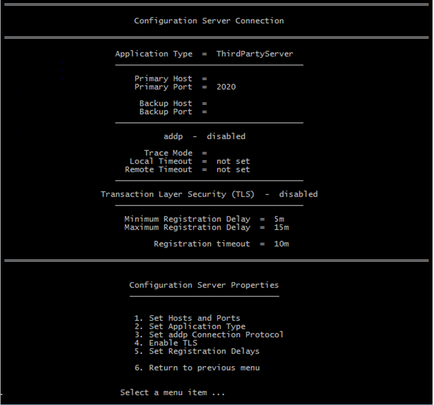Screen dimensions: 434x405
Task: Select Set Registration Delays menu item
Action: click(197, 351)
